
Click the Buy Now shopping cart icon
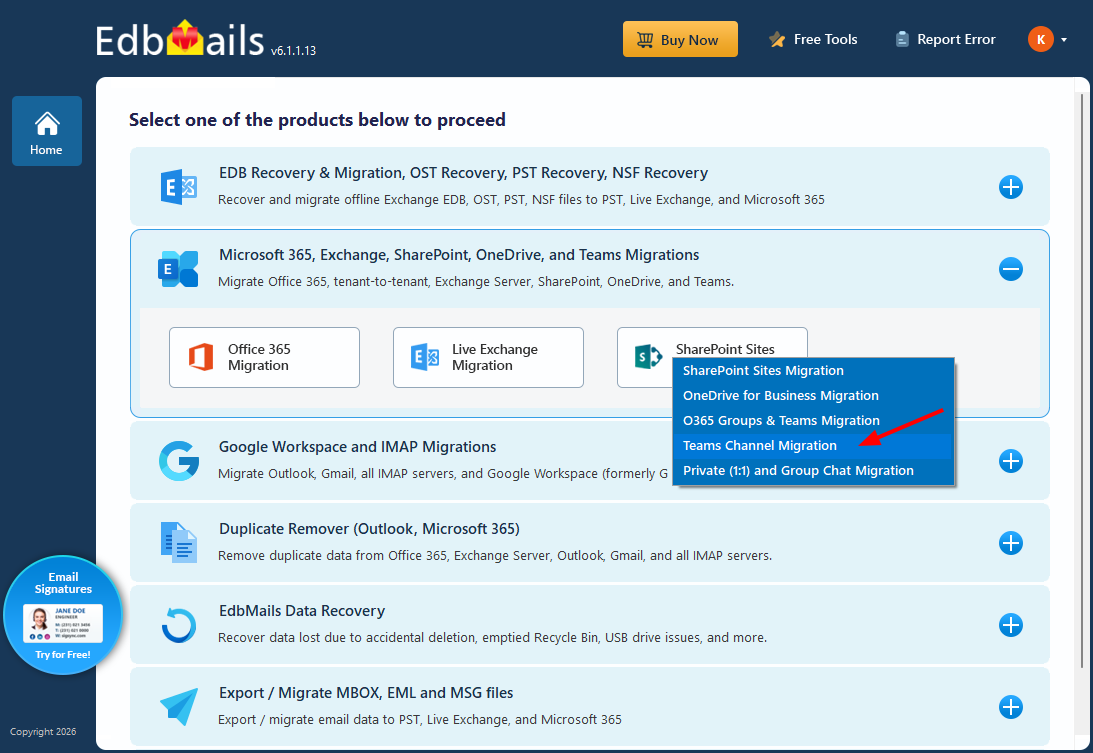[645, 40]
